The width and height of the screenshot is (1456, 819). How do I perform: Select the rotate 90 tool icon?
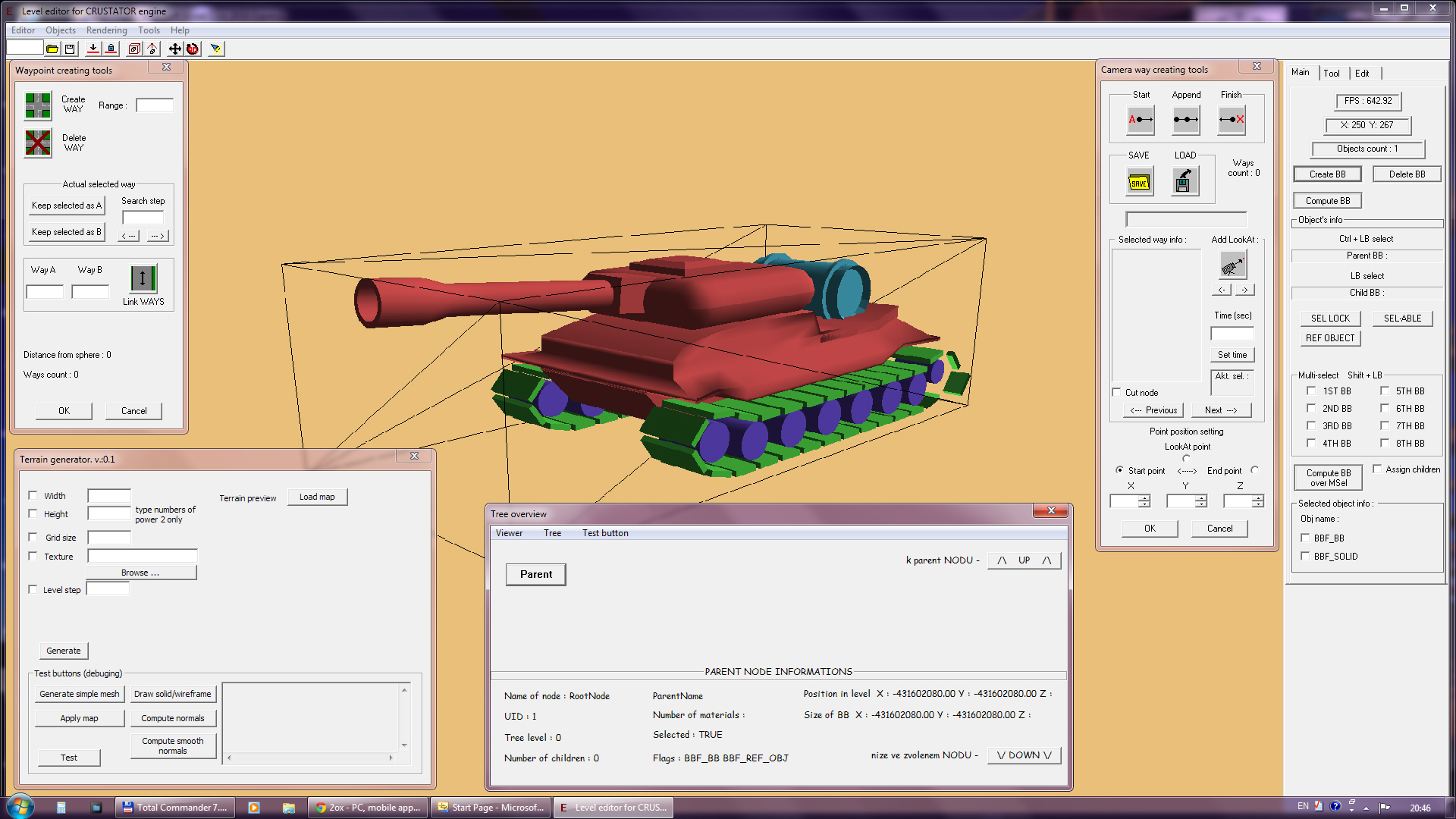point(193,49)
